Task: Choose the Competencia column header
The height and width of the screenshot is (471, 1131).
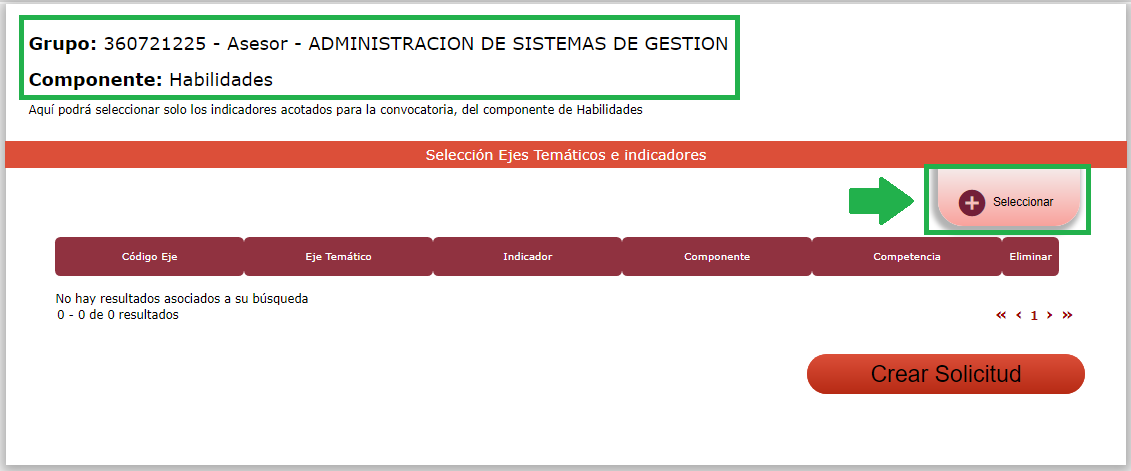Action: (x=906, y=257)
